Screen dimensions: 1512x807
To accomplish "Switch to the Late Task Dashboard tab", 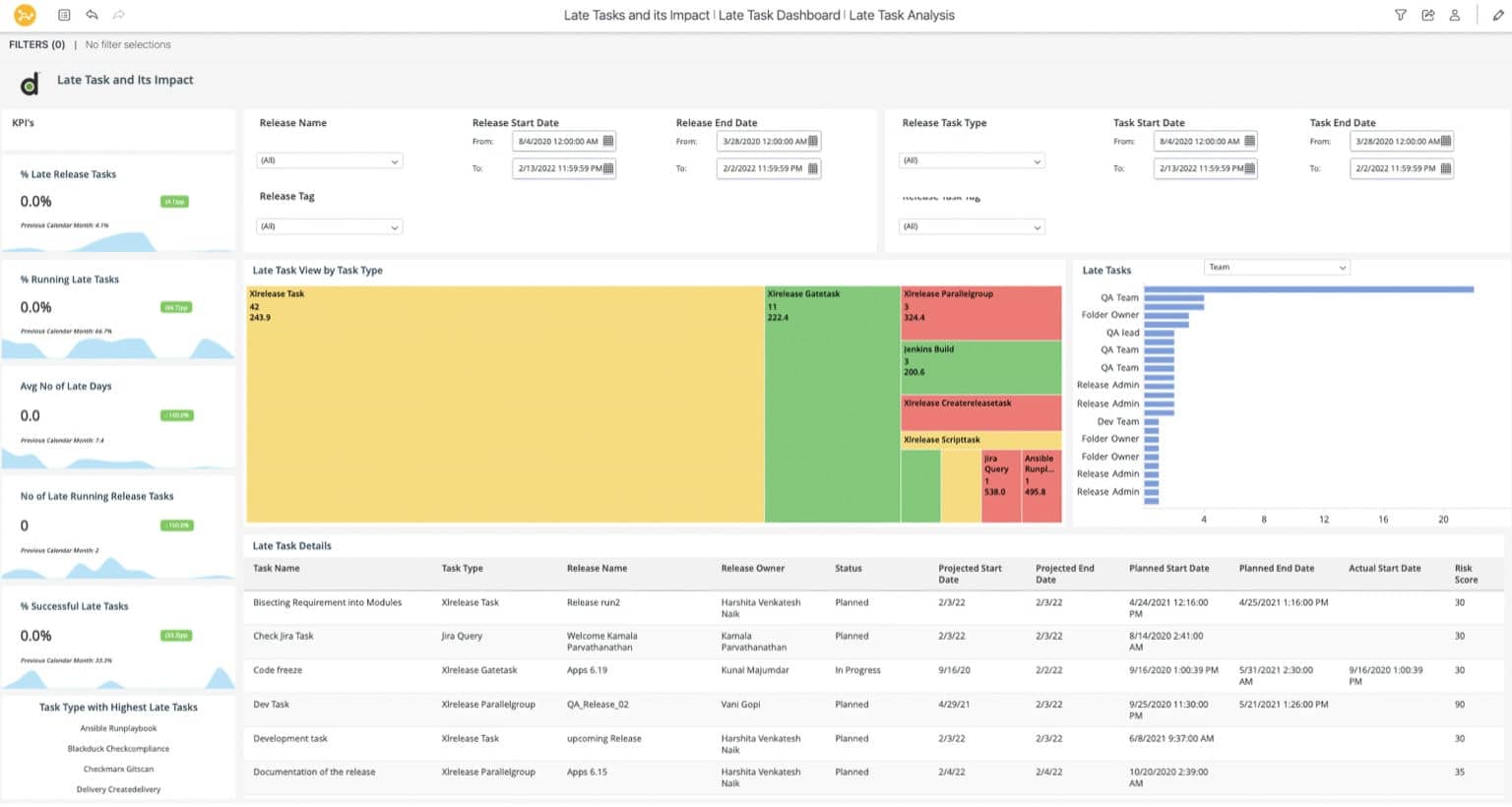I will point(779,15).
